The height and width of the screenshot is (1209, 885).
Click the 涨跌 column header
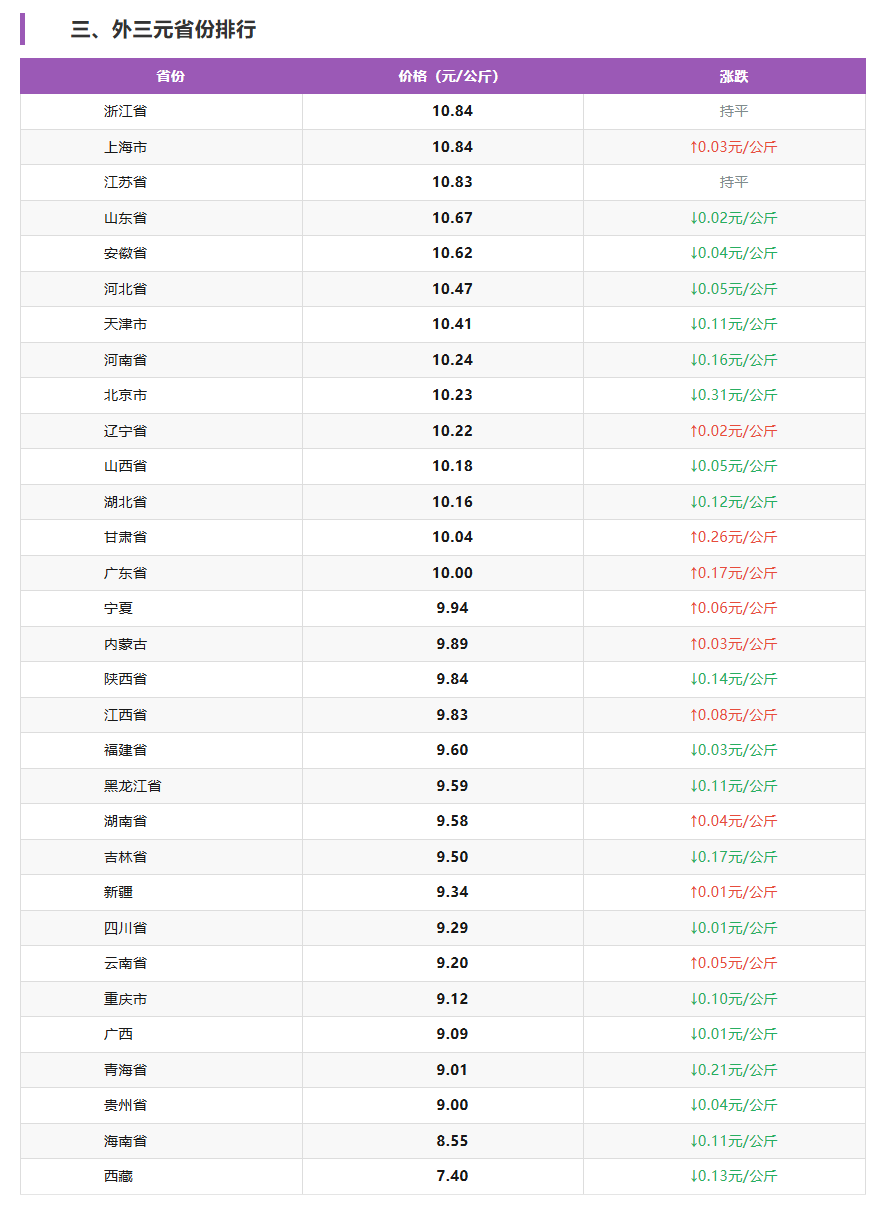(x=733, y=76)
